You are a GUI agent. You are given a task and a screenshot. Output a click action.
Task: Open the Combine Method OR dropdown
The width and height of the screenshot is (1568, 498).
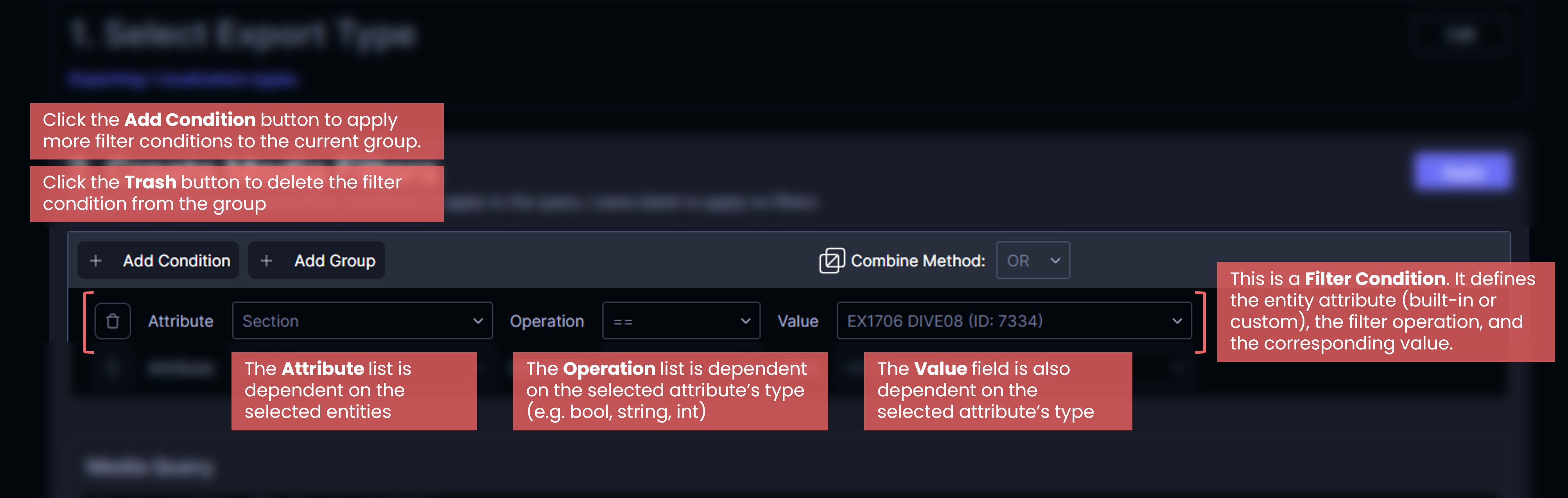pos(1033,261)
